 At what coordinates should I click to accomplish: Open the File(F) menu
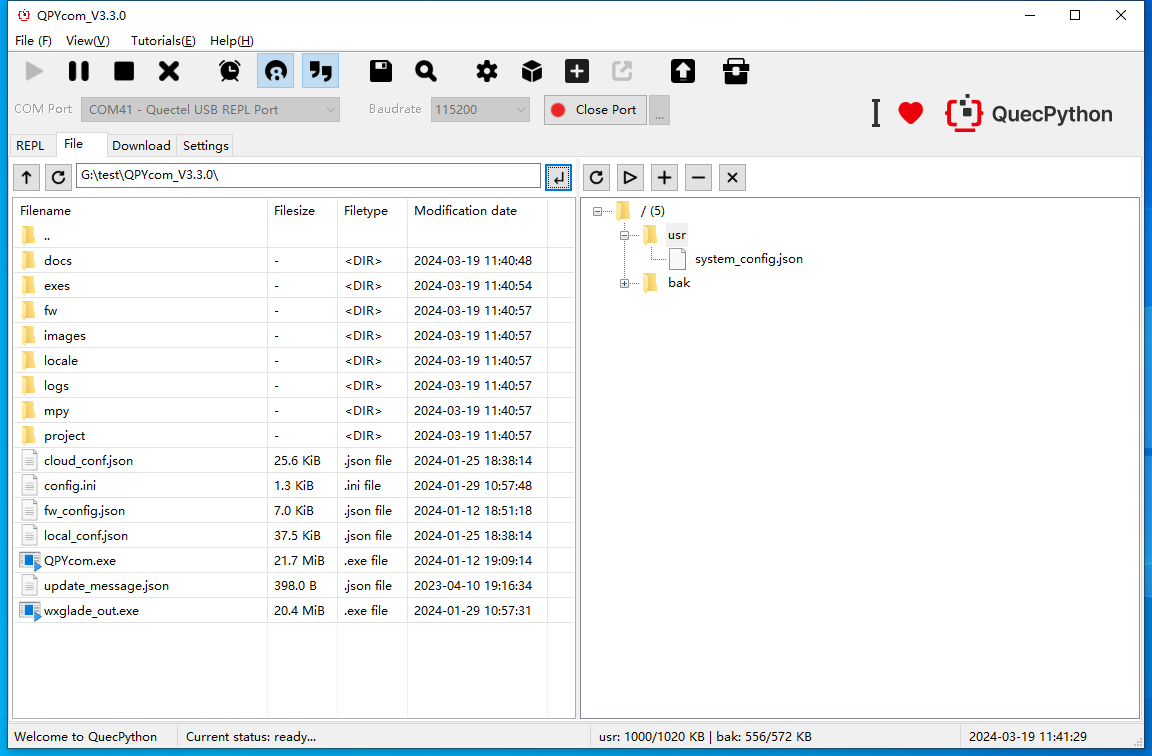(33, 40)
